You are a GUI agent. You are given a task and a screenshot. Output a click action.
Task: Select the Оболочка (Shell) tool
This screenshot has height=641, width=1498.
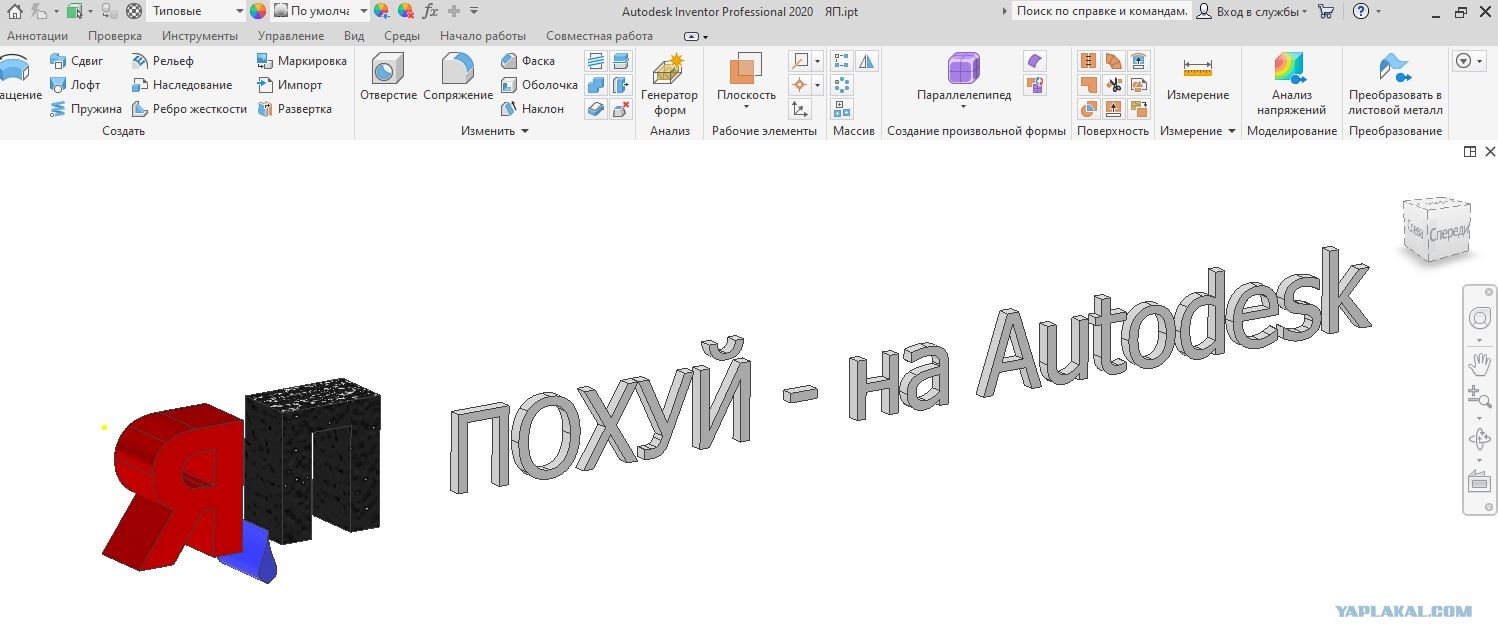[539, 85]
